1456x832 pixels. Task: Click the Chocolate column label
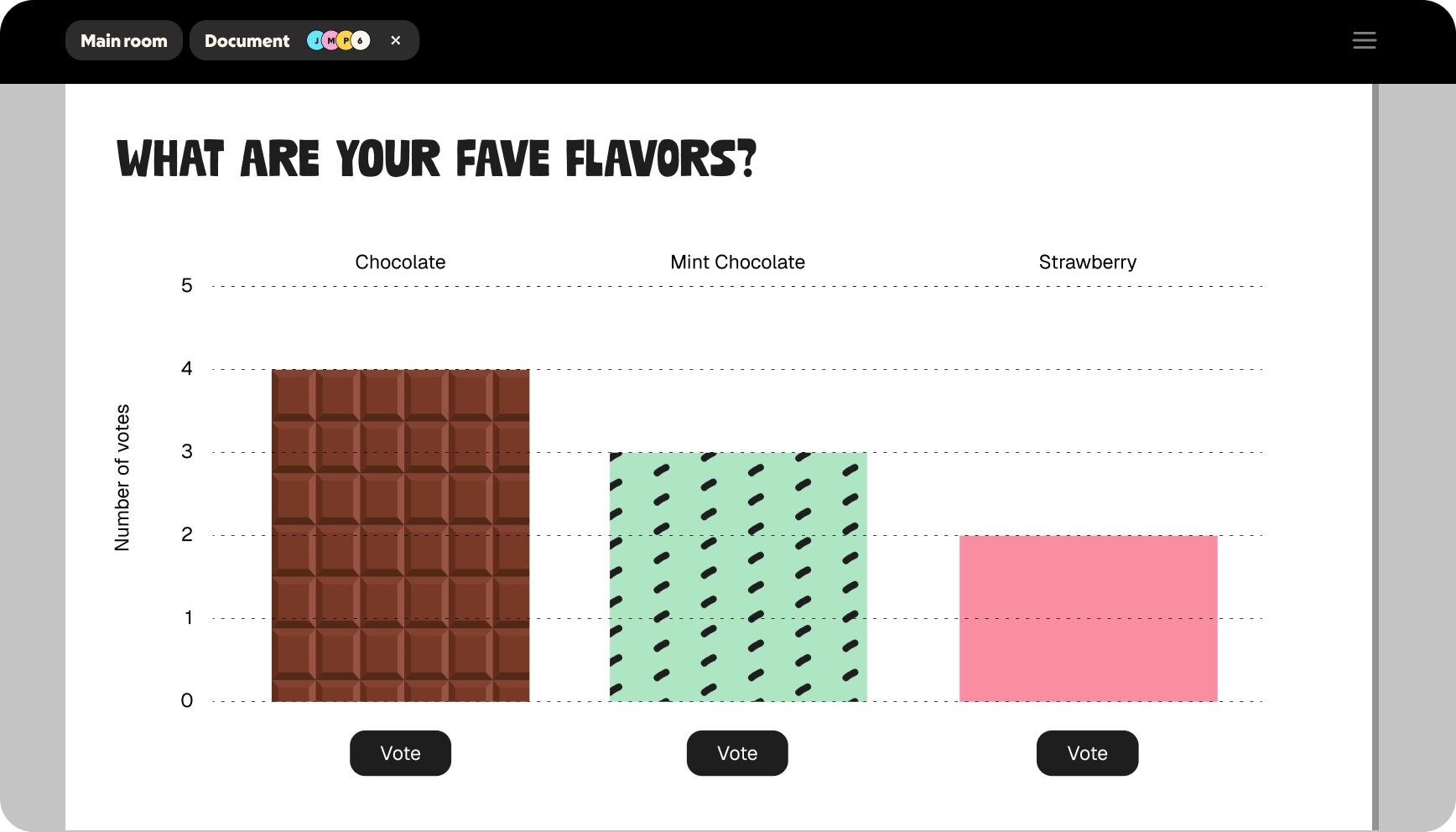click(400, 262)
